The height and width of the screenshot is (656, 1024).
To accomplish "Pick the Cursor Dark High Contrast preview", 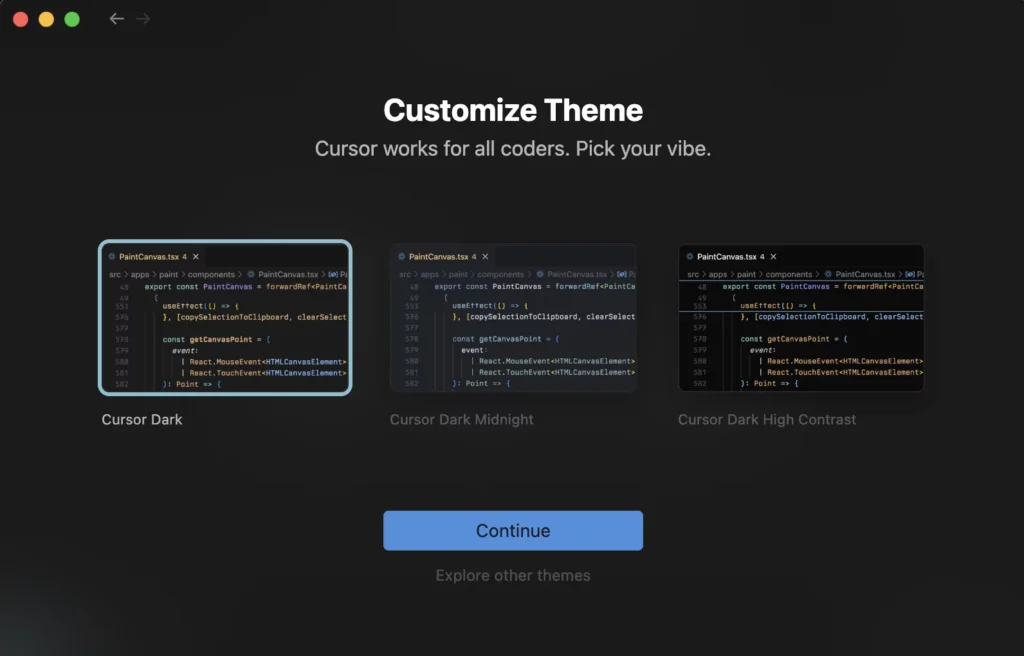I will (x=801, y=318).
